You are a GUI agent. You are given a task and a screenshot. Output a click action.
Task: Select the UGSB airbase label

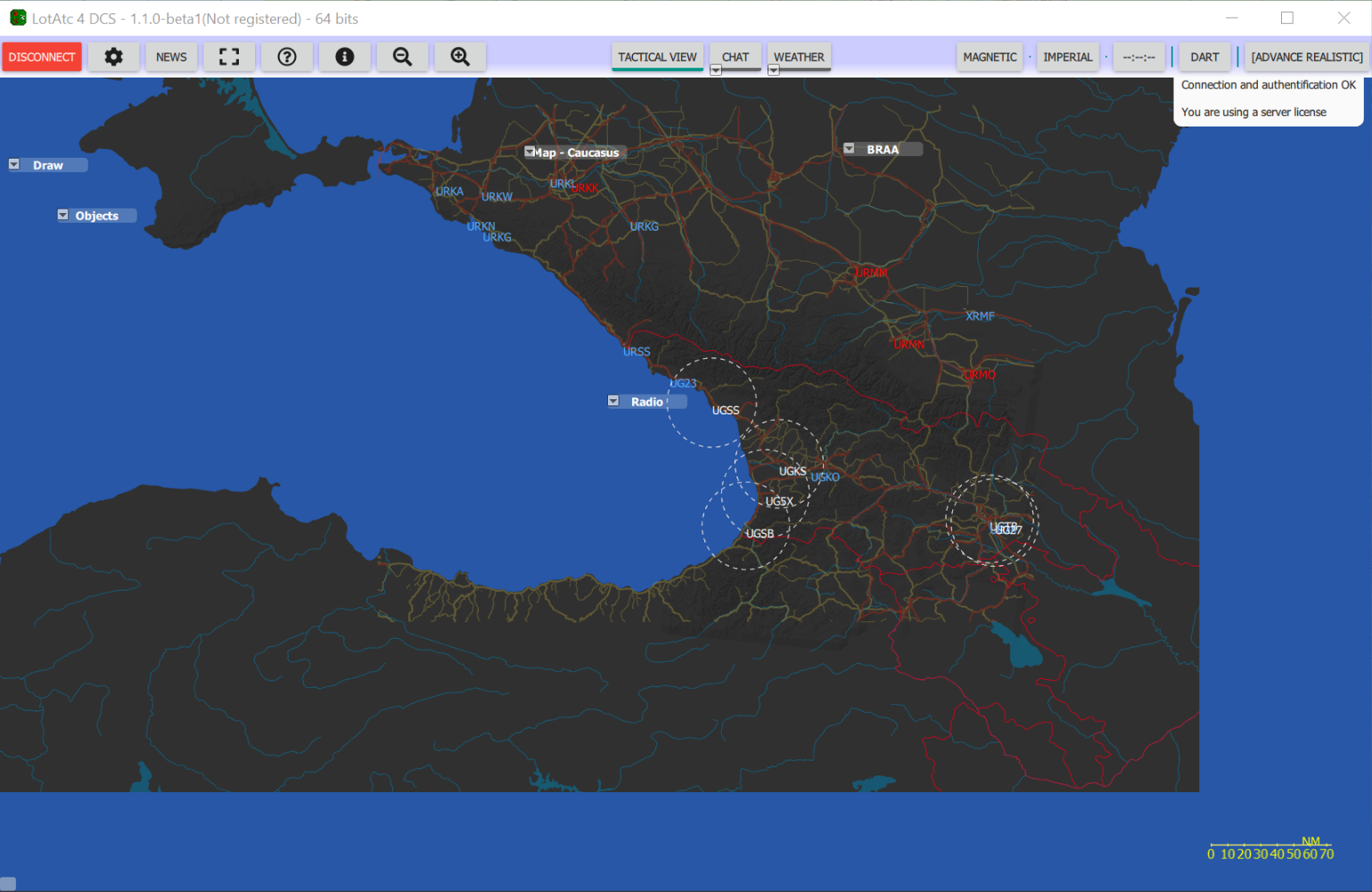click(x=760, y=534)
